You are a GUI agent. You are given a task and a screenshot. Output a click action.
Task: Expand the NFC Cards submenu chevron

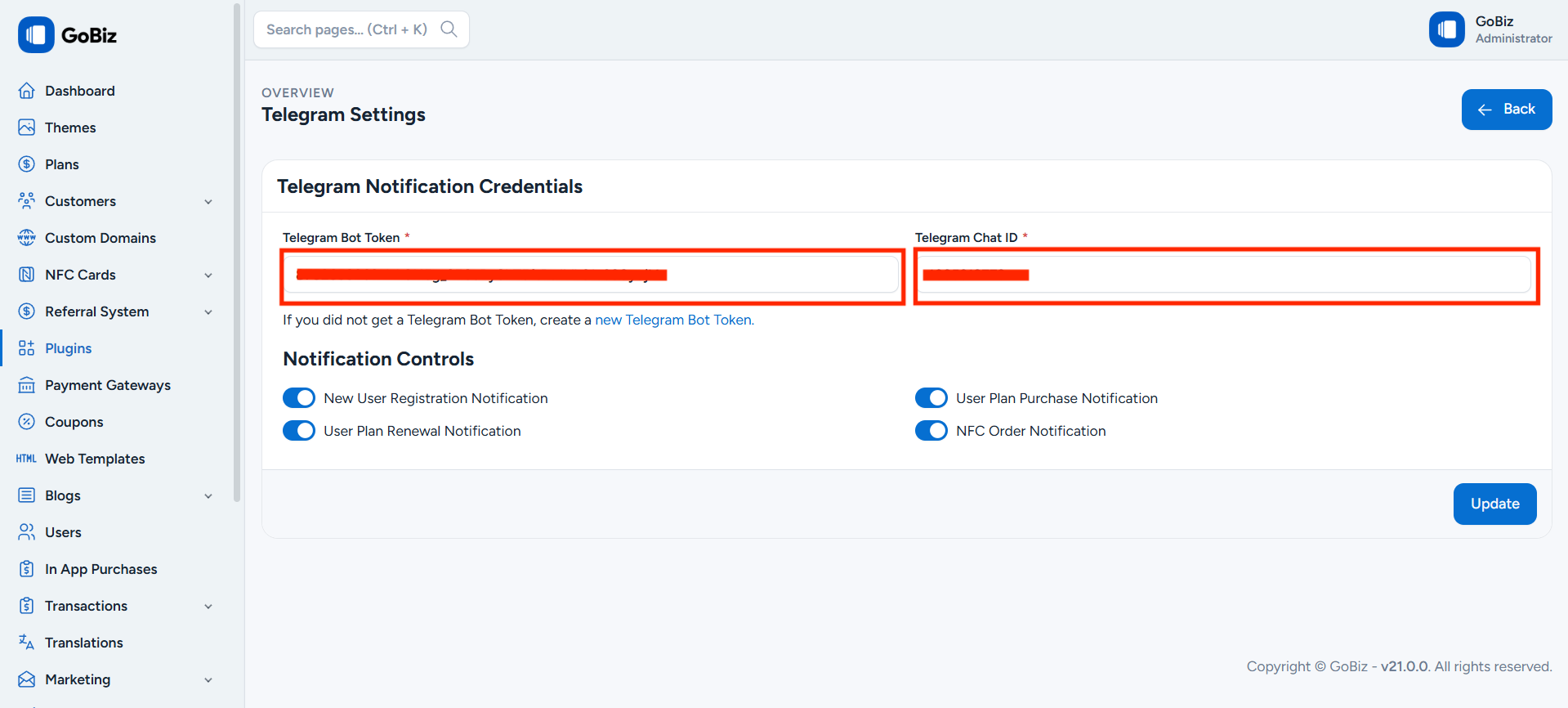[208, 276]
